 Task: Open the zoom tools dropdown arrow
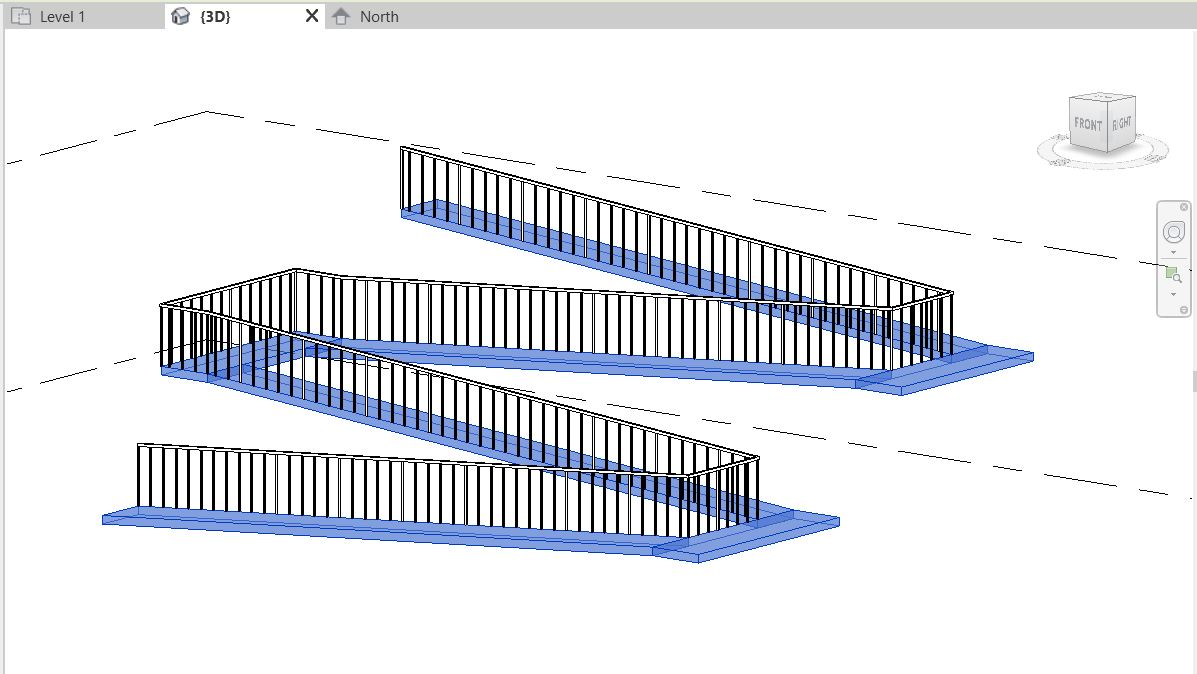[1172, 293]
